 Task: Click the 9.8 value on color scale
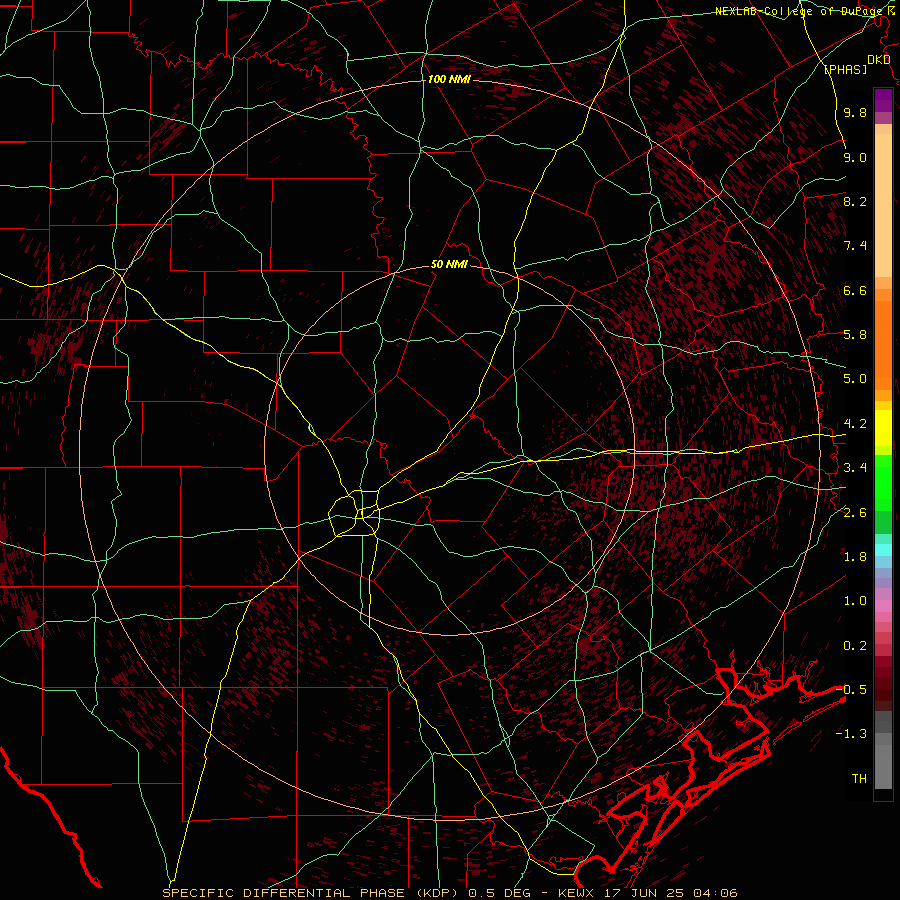click(x=855, y=112)
